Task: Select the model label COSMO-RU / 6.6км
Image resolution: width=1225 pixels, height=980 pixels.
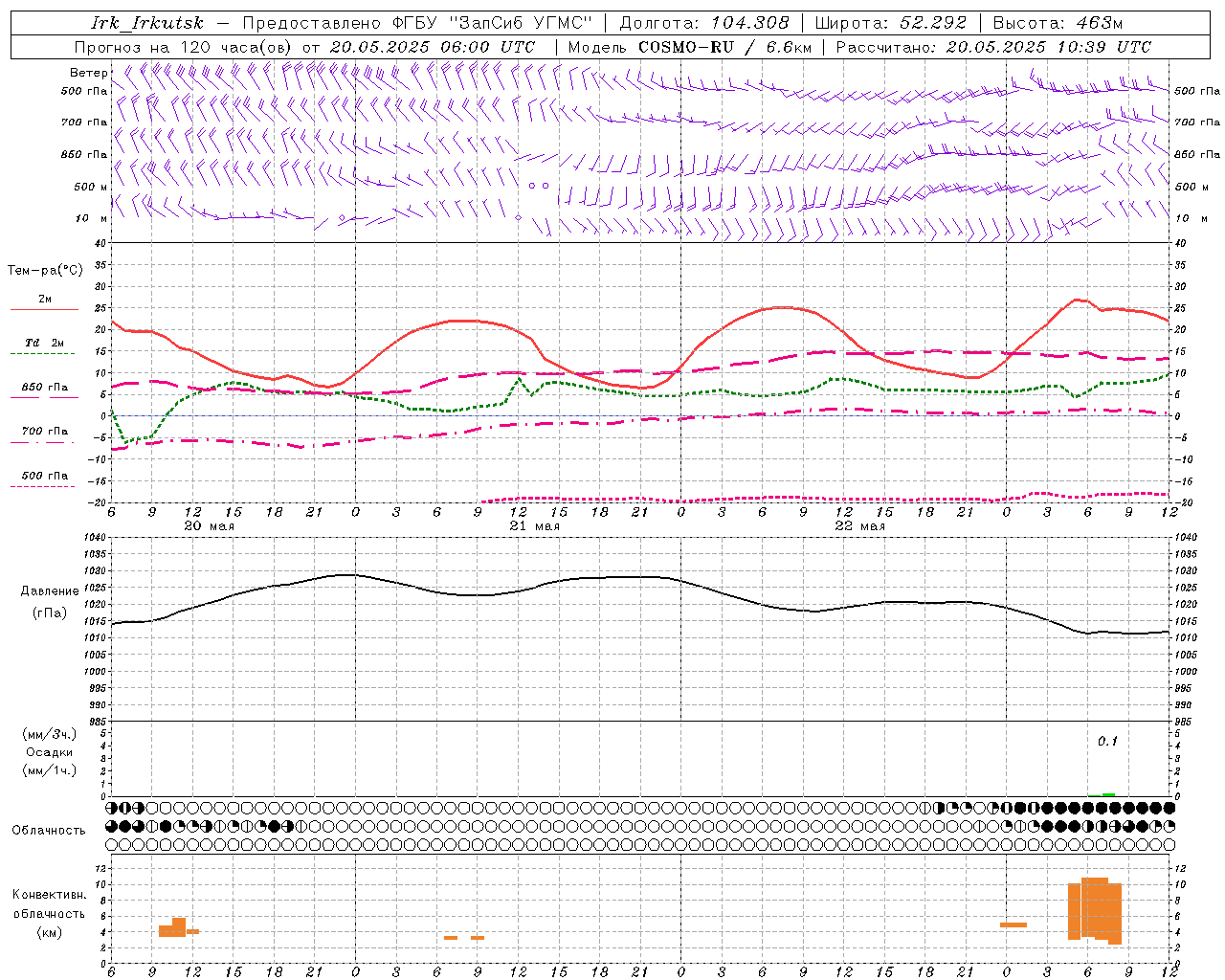Action: (725, 47)
